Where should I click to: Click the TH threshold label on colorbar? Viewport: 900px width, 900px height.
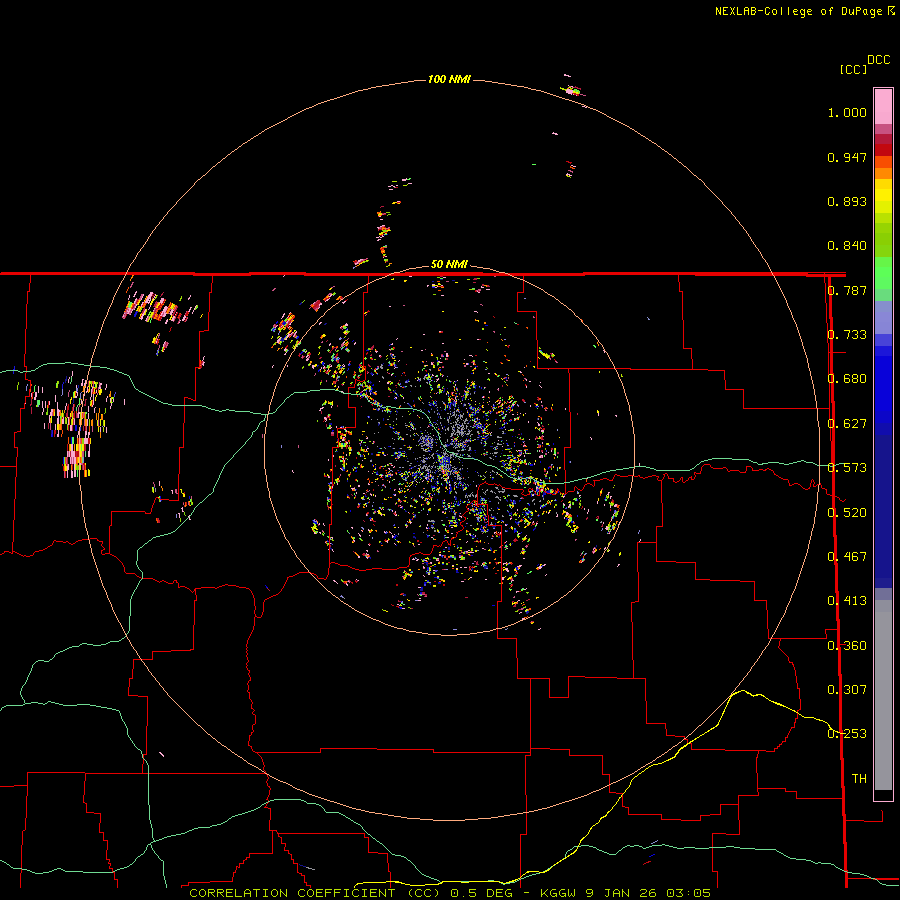[x=859, y=779]
